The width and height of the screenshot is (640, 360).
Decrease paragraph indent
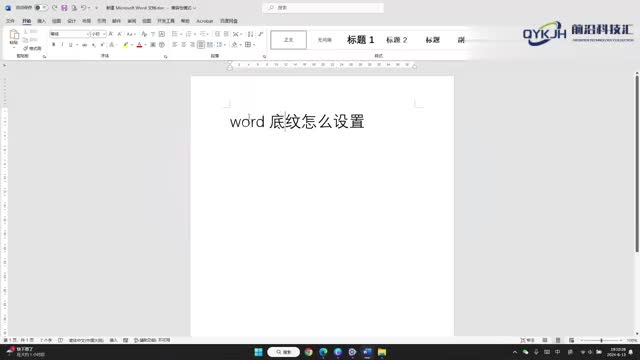pyautogui.click(x=217, y=34)
